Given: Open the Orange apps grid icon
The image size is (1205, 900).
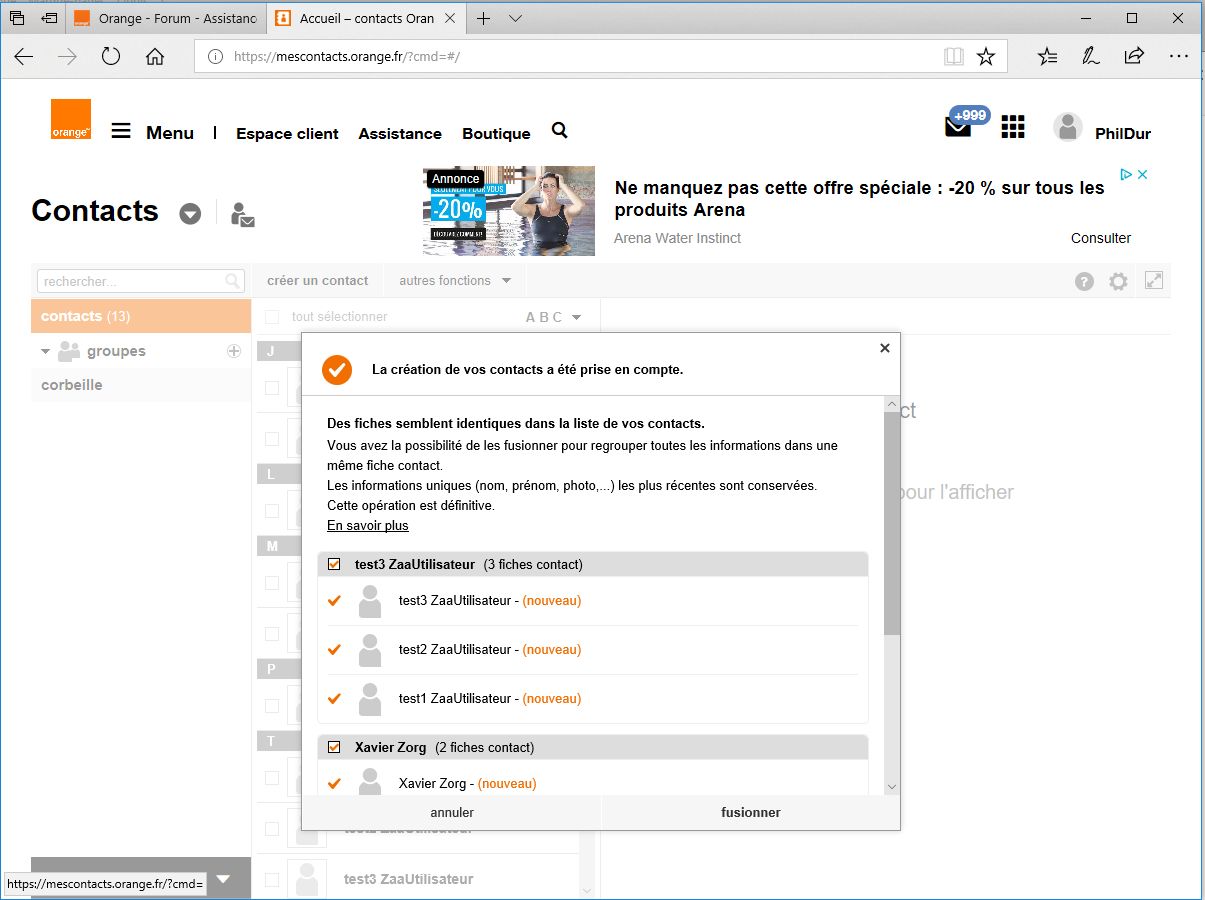Looking at the screenshot, I should 1013,127.
